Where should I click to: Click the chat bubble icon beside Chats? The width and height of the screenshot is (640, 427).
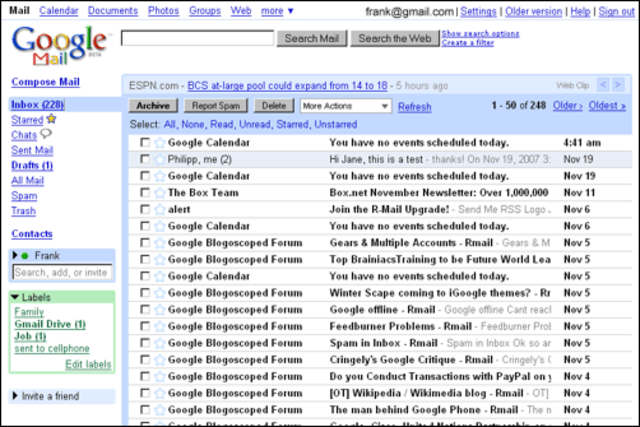(46, 133)
